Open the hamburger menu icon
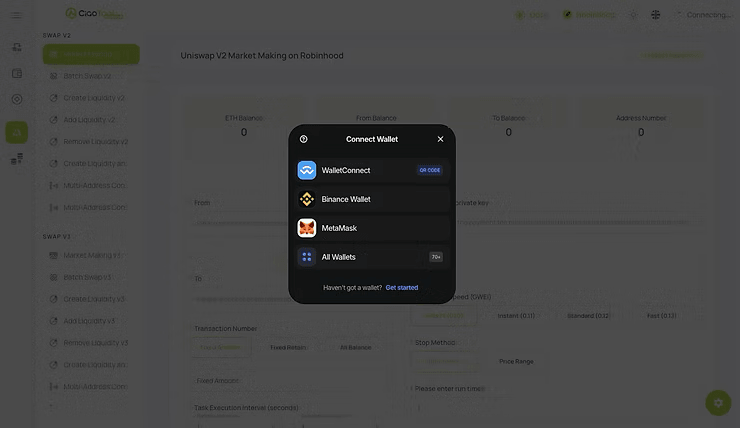The height and width of the screenshot is (428, 740). (x=16, y=15)
